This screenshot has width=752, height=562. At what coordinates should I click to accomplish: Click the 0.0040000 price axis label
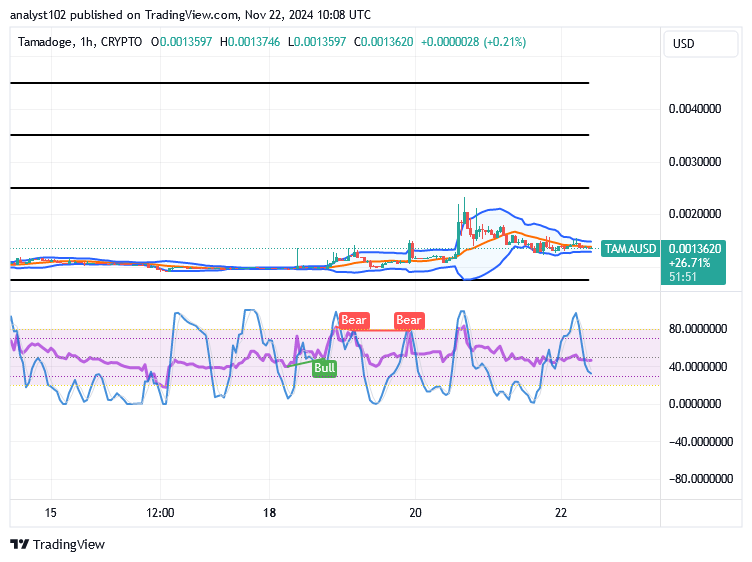[x=695, y=109]
